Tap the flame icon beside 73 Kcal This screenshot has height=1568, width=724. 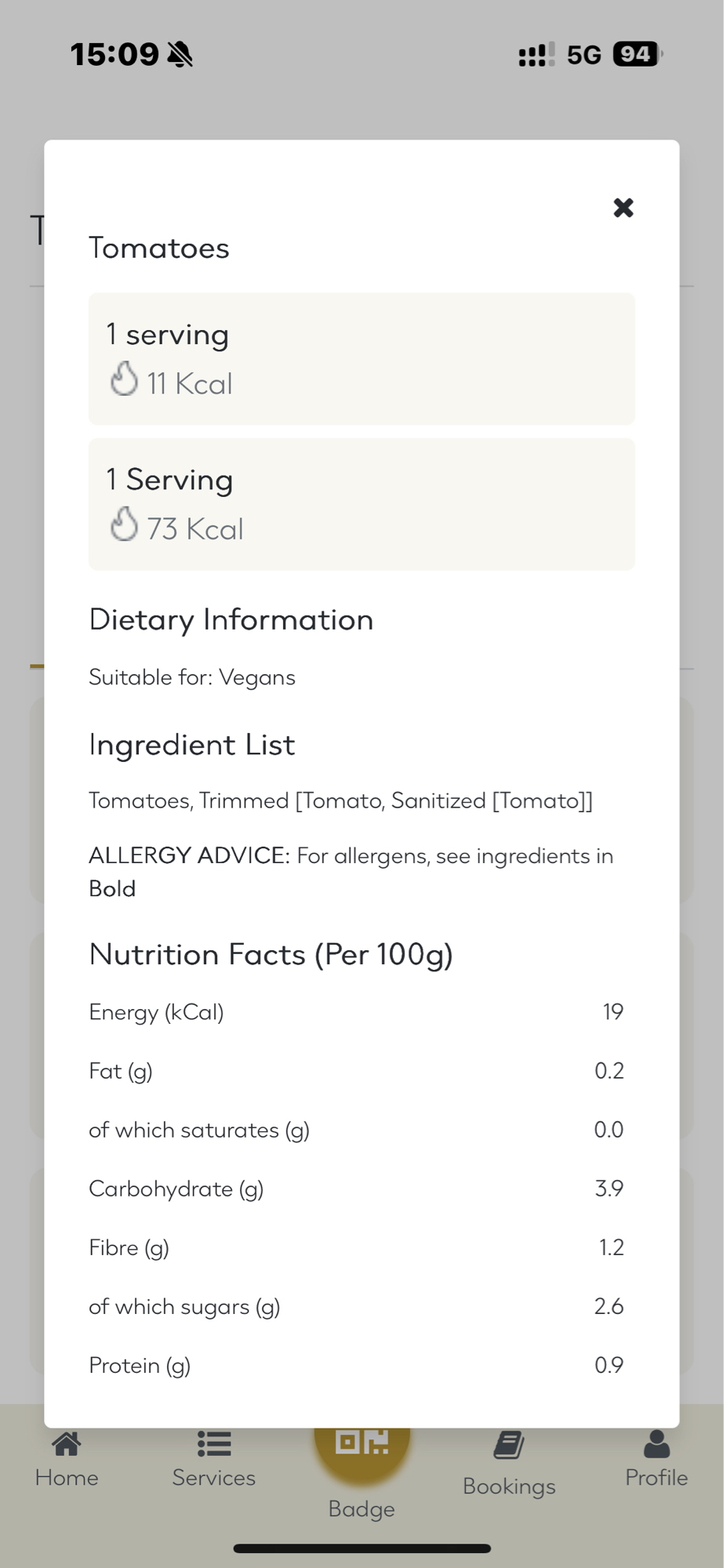pyautogui.click(x=124, y=524)
